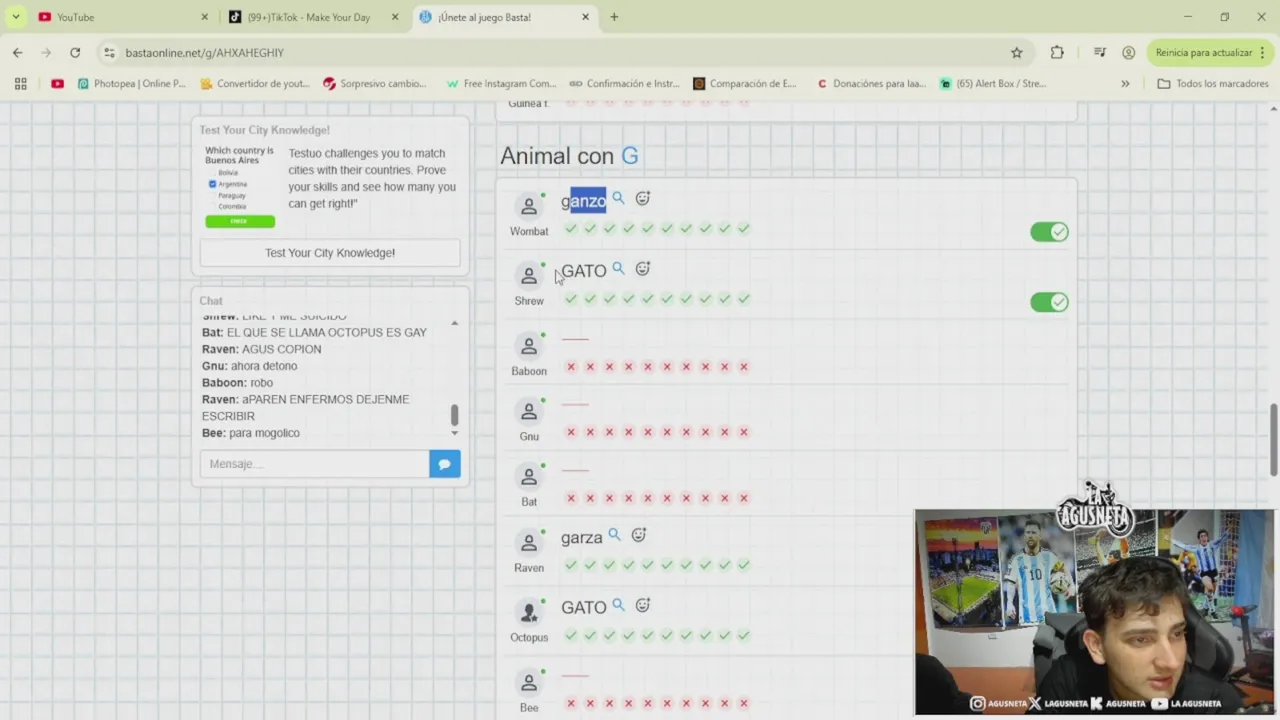The height and width of the screenshot is (720, 1280).
Task: Click the address bar URL
Action: point(205,52)
